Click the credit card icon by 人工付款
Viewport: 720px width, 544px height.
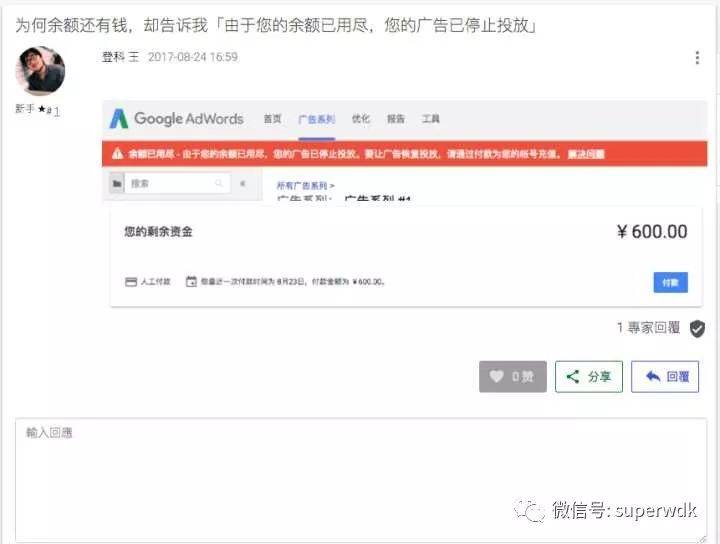click(x=131, y=282)
